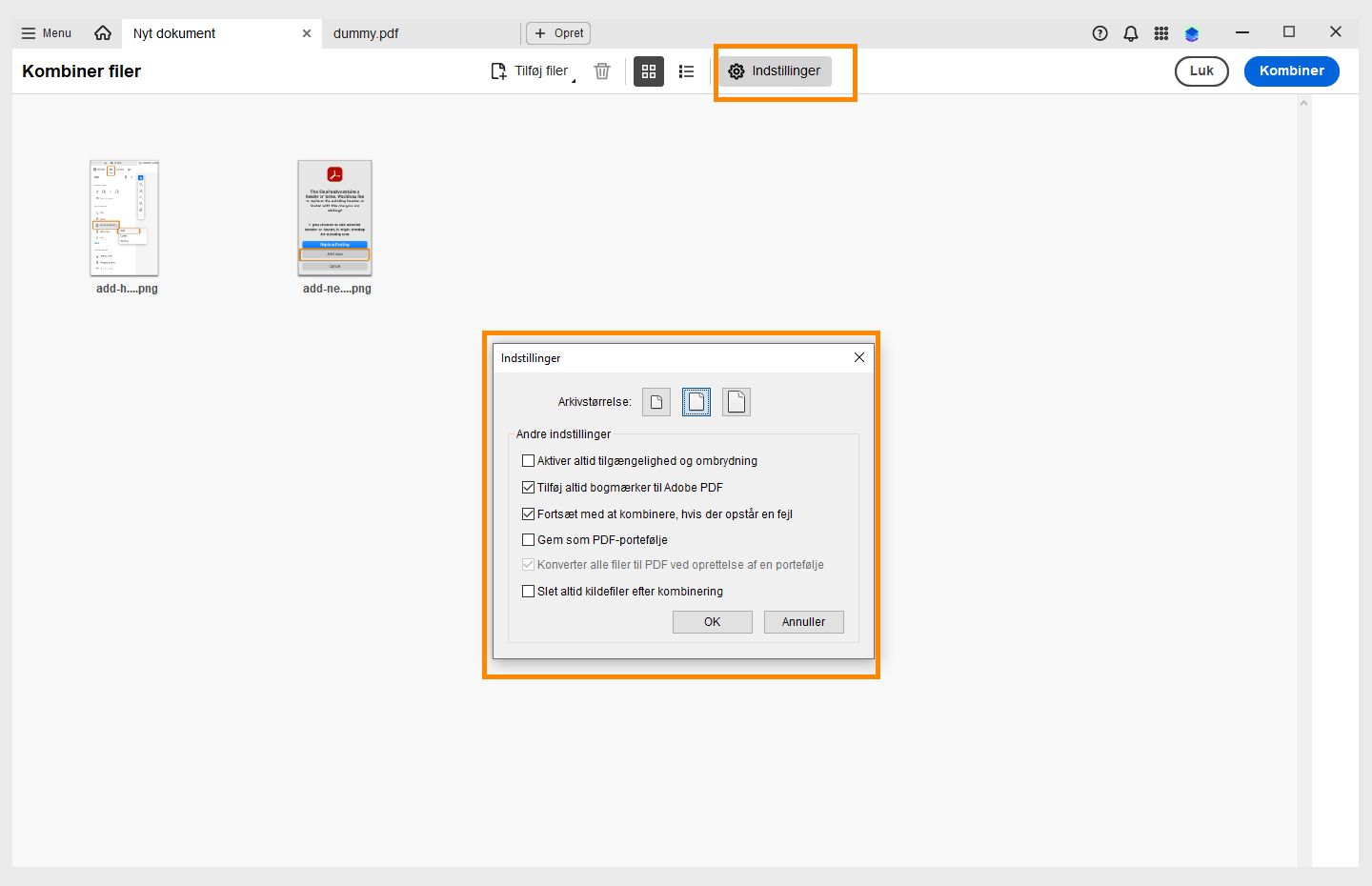Click the blue Kombiner button
Image resolution: width=1372 pixels, height=886 pixels.
1292,71
